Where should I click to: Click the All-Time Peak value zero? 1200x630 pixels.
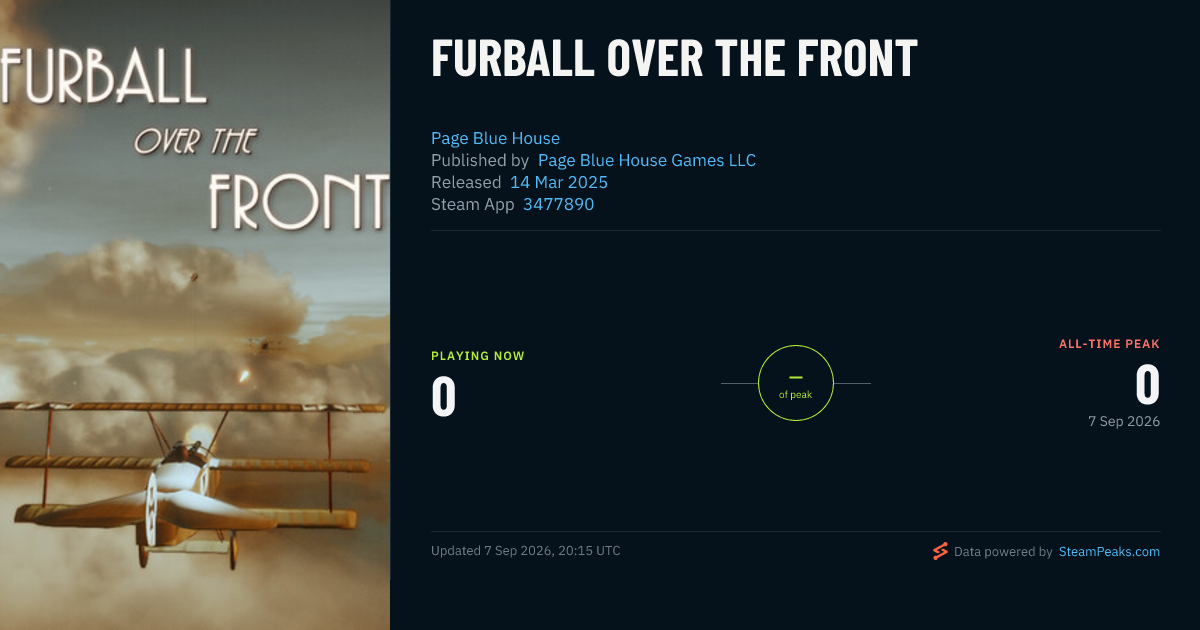(1147, 385)
